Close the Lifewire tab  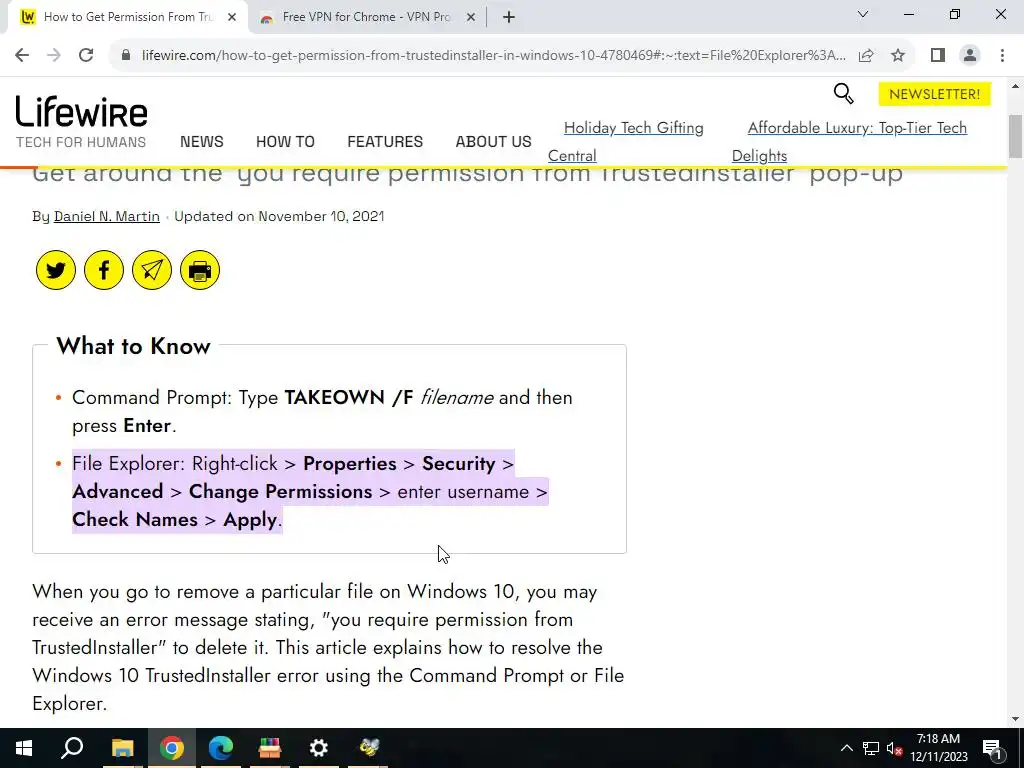232,17
